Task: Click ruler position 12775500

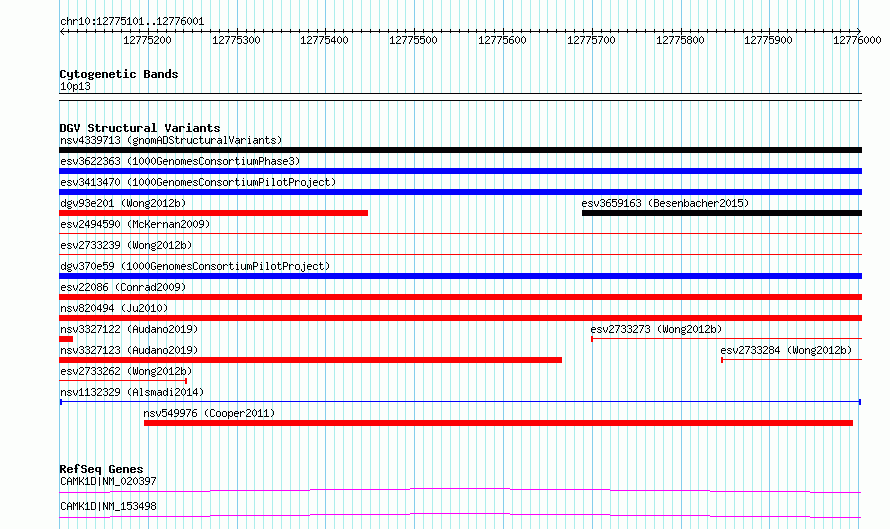Action: [413, 40]
